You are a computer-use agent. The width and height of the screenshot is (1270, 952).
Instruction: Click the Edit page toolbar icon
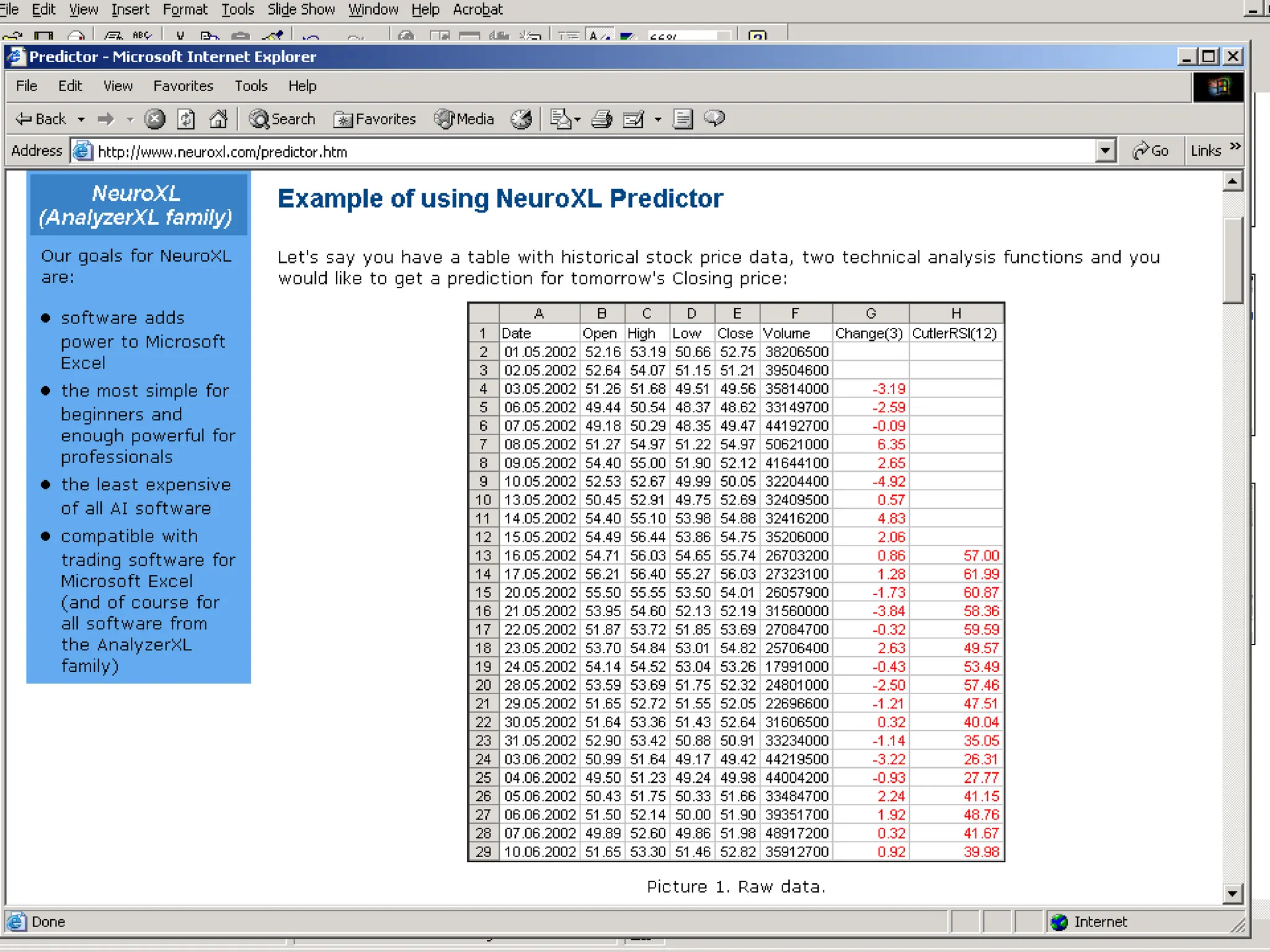click(x=634, y=119)
